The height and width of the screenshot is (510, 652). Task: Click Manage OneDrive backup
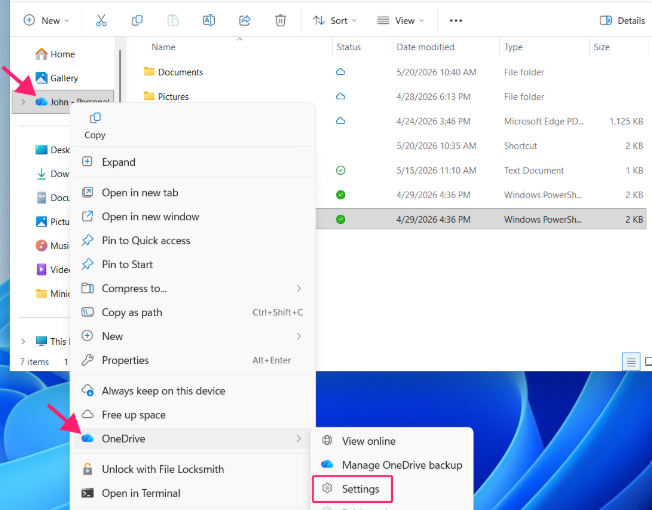392,465
